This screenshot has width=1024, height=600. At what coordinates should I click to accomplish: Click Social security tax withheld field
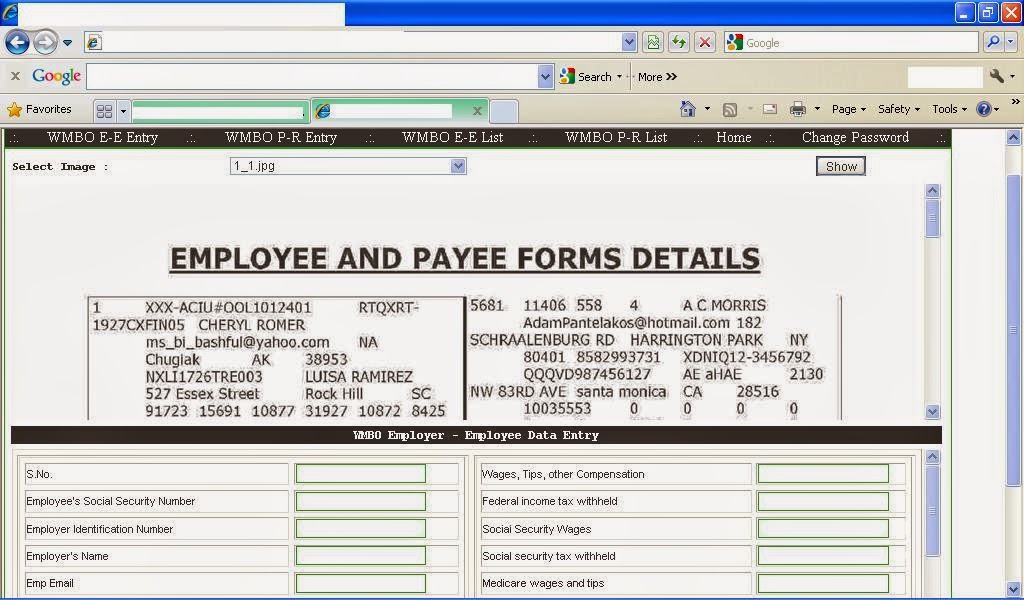[x=823, y=556]
